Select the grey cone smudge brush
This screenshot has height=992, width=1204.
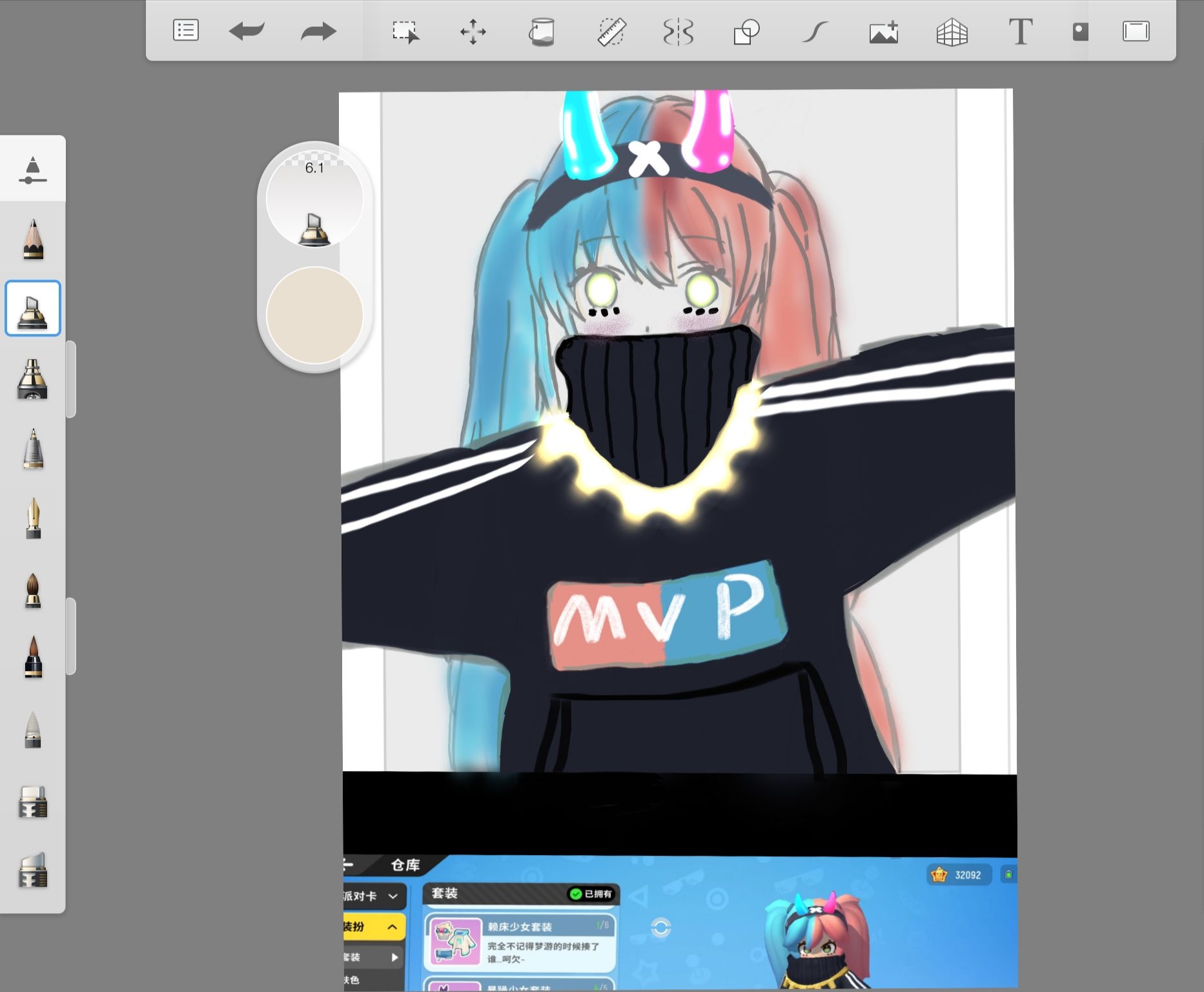coord(33,730)
